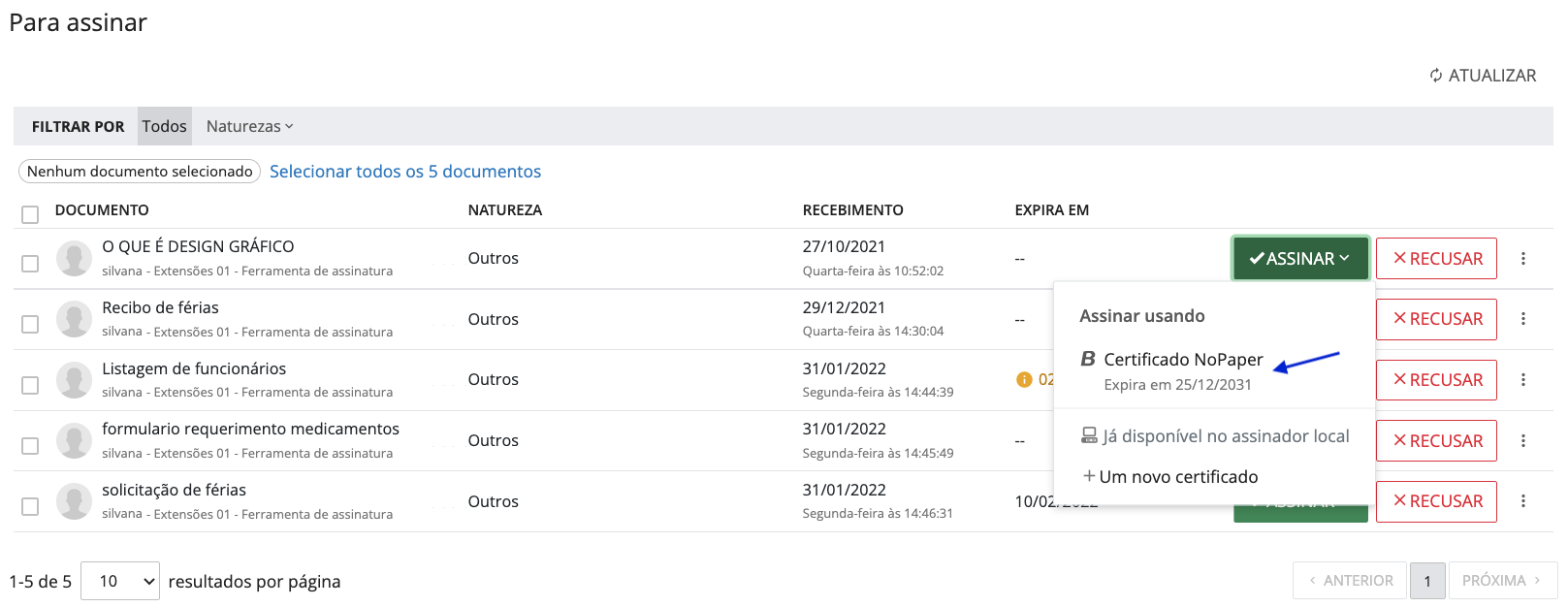Screen dimensions: 1568x607
Task: Select Um novo certificado option
Action: pos(1177,477)
